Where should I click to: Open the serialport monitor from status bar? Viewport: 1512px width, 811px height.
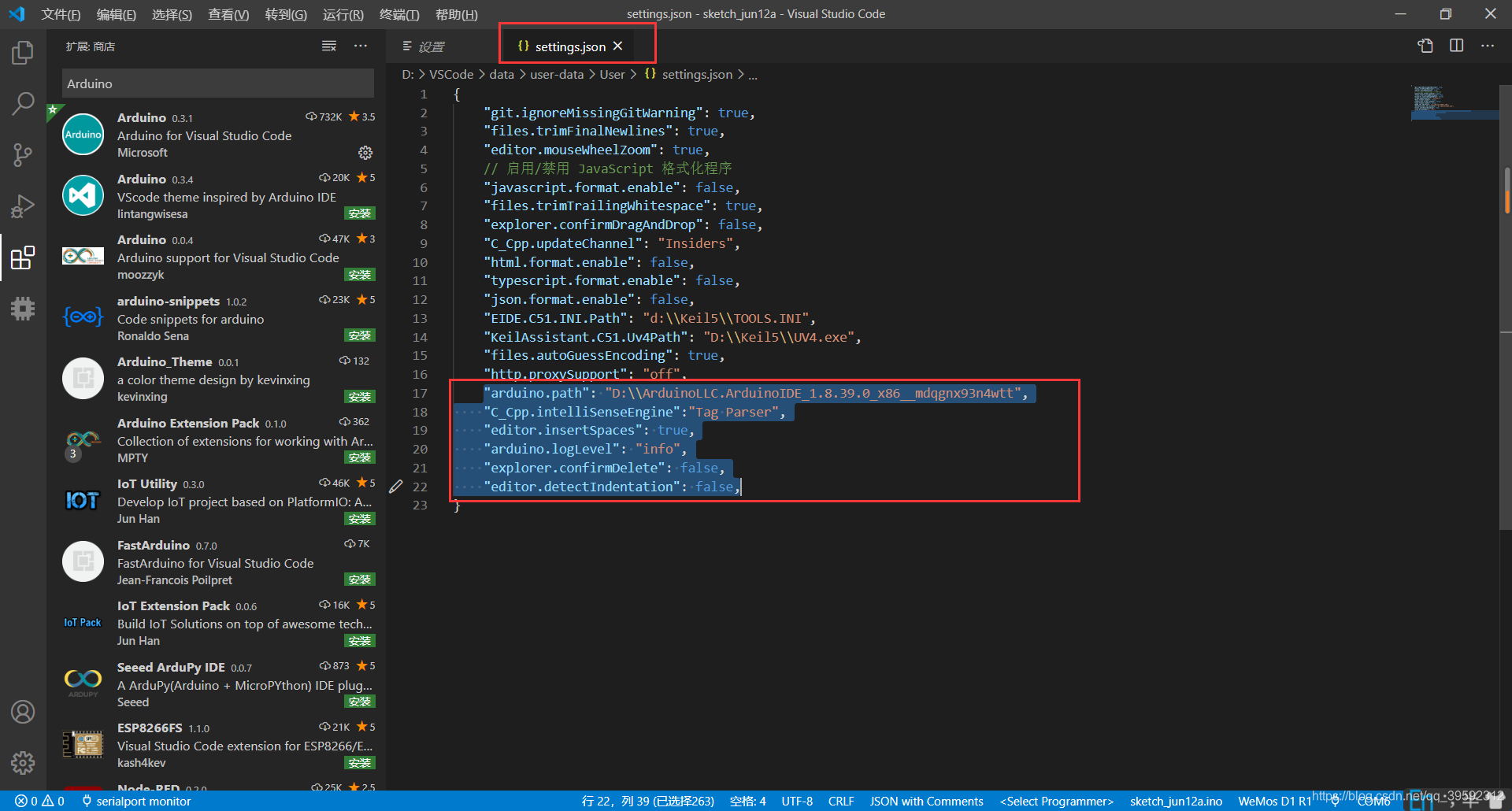point(142,801)
